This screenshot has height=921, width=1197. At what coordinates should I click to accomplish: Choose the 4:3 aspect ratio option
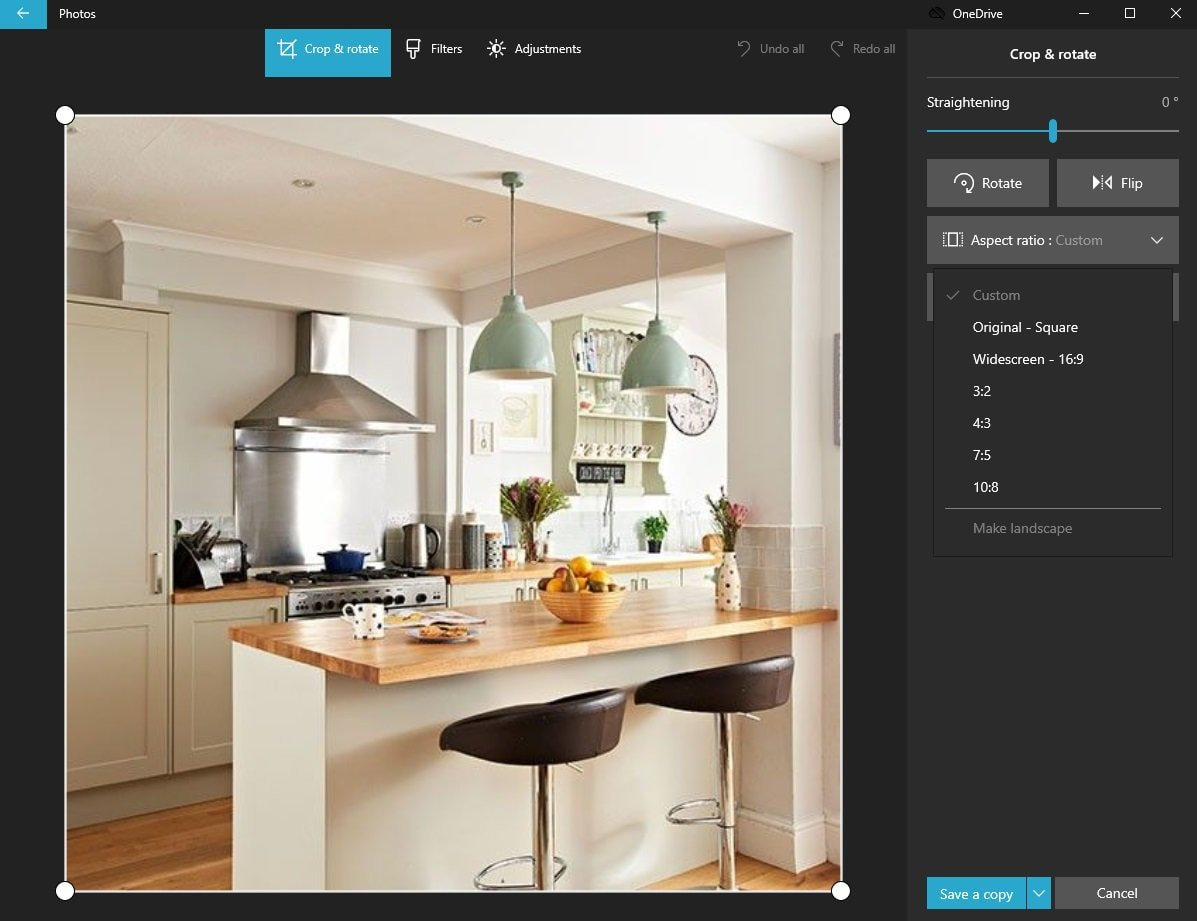coord(981,423)
